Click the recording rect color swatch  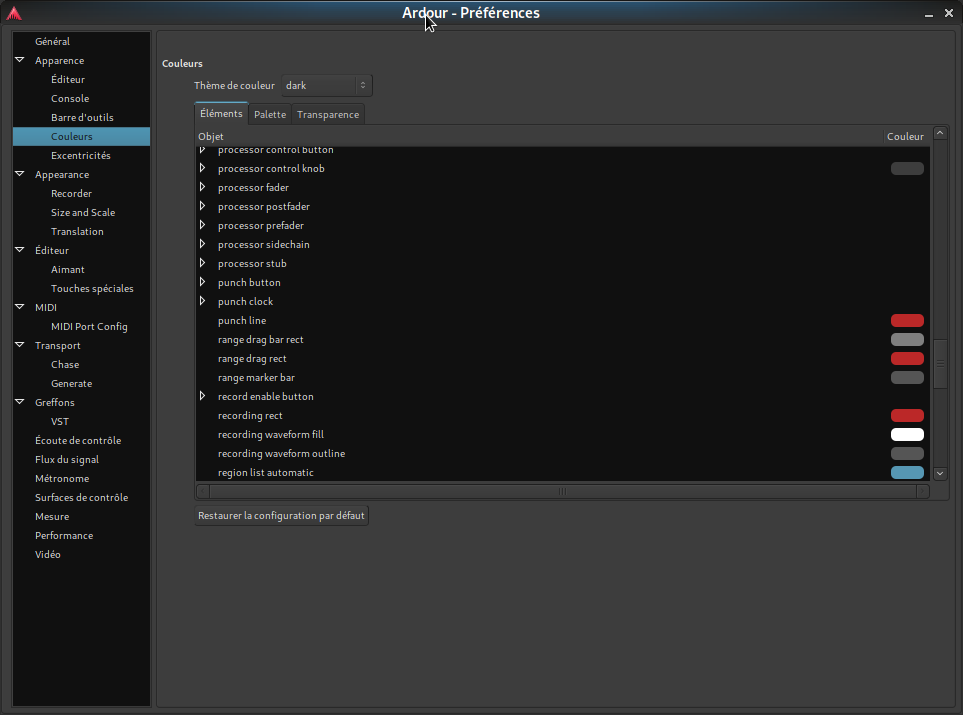(907, 416)
